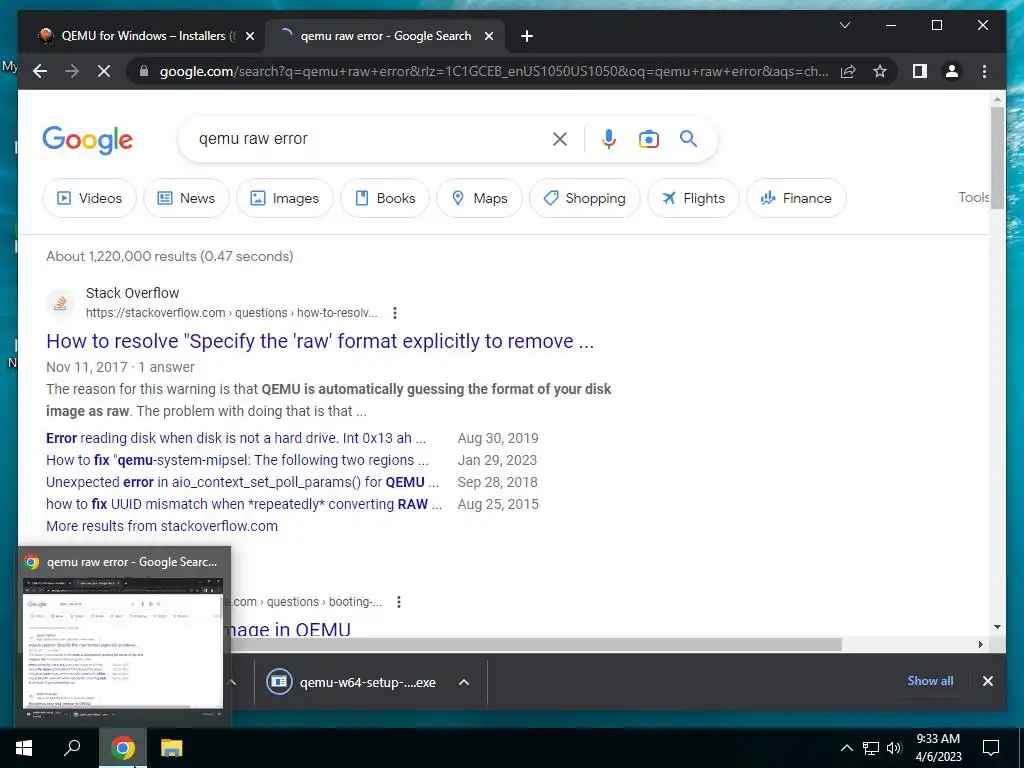This screenshot has height=768, width=1024.
Task: Open the tab search dropdown
Action: [844, 25]
